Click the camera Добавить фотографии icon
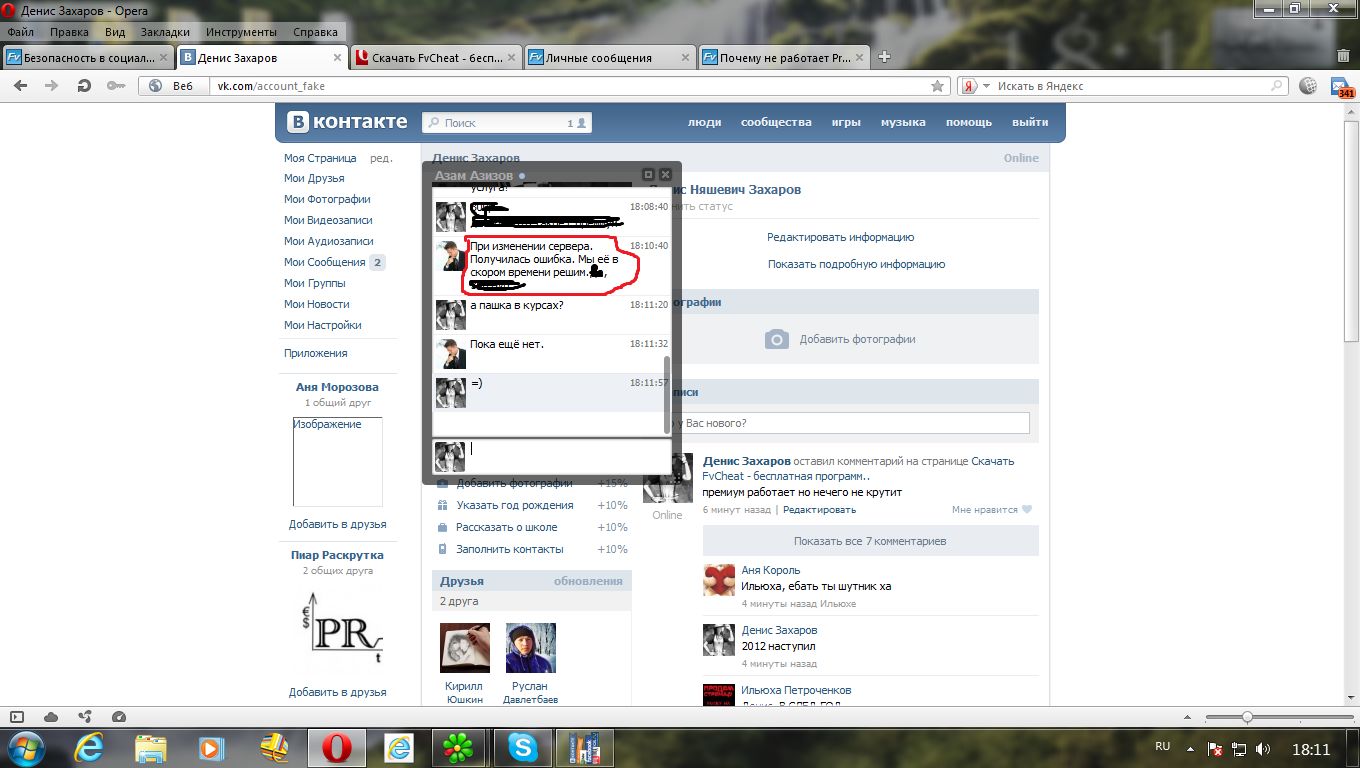 [x=777, y=339]
